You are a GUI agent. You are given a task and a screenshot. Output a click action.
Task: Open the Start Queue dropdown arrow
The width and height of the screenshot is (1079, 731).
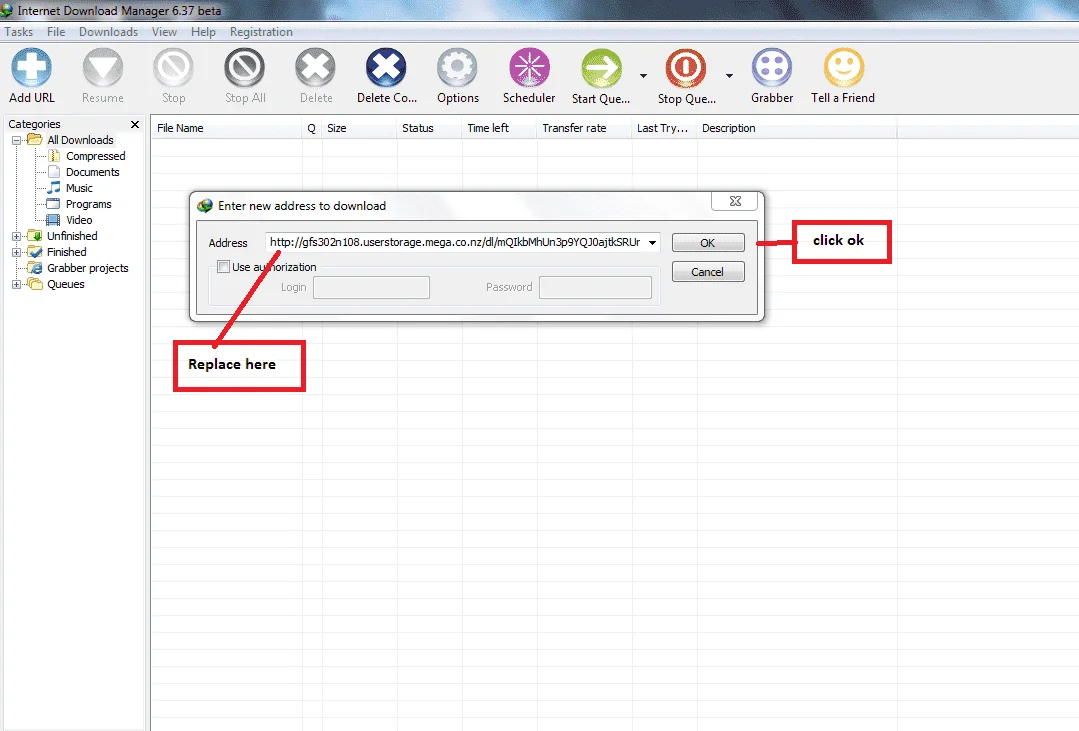pos(643,76)
